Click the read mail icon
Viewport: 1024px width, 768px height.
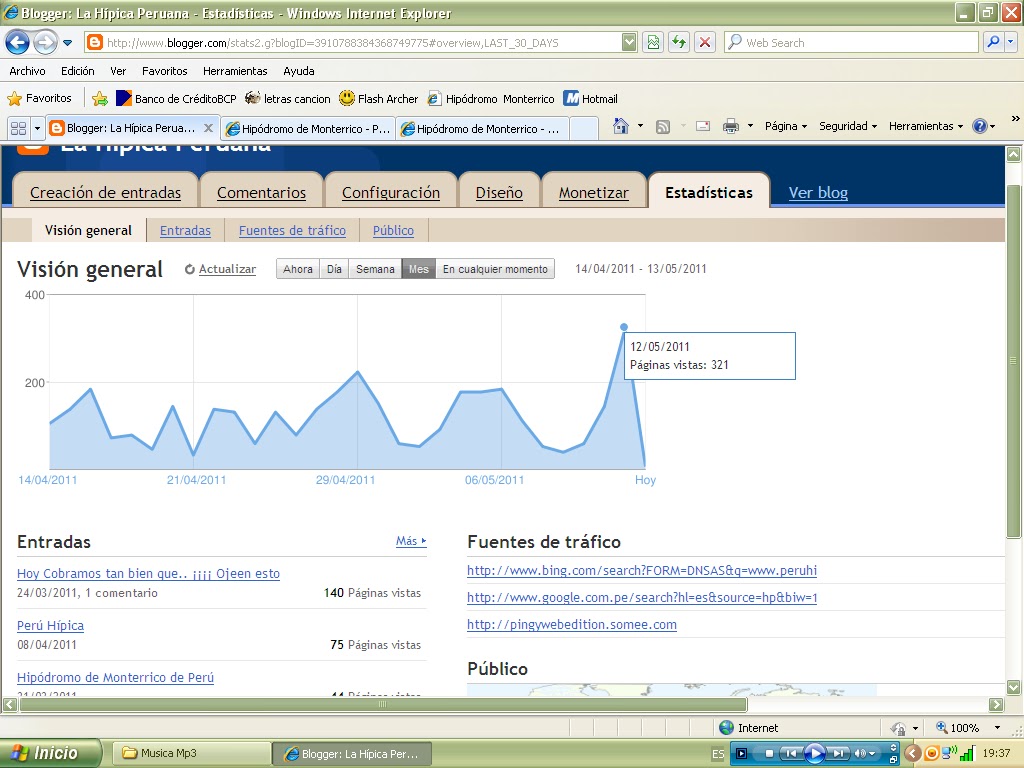703,126
